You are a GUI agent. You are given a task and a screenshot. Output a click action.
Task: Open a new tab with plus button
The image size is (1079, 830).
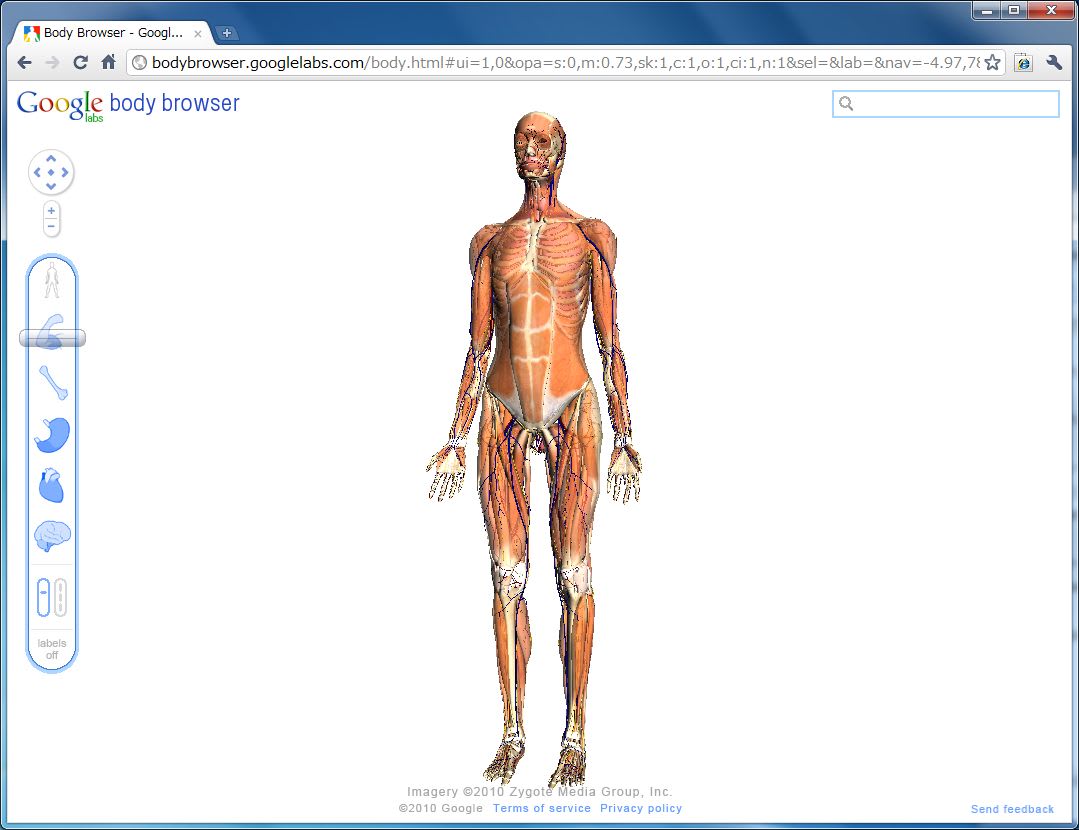pyautogui.click(x=226, y=33)
